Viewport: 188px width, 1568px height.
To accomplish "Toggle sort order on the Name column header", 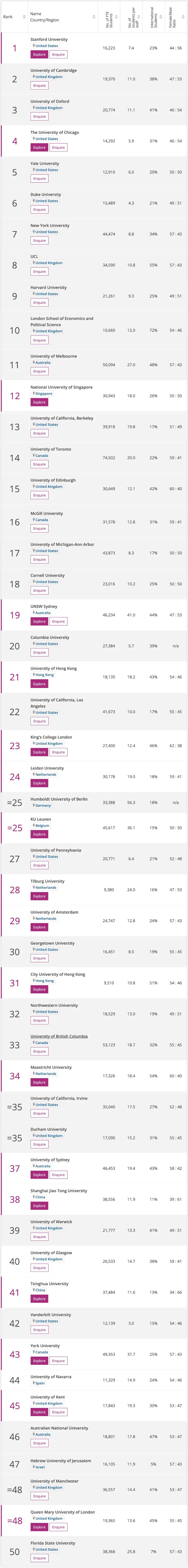I will [94, 17].
